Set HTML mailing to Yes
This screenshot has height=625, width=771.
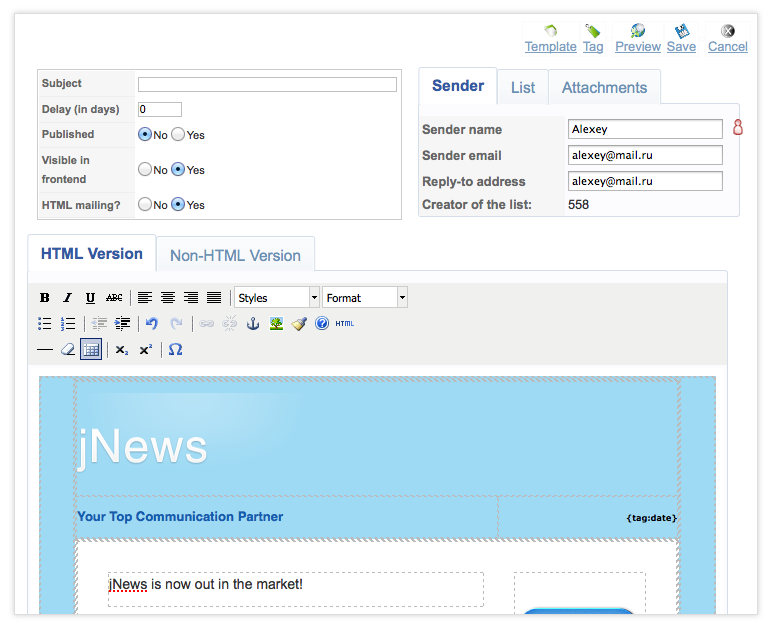click(178, 204)
